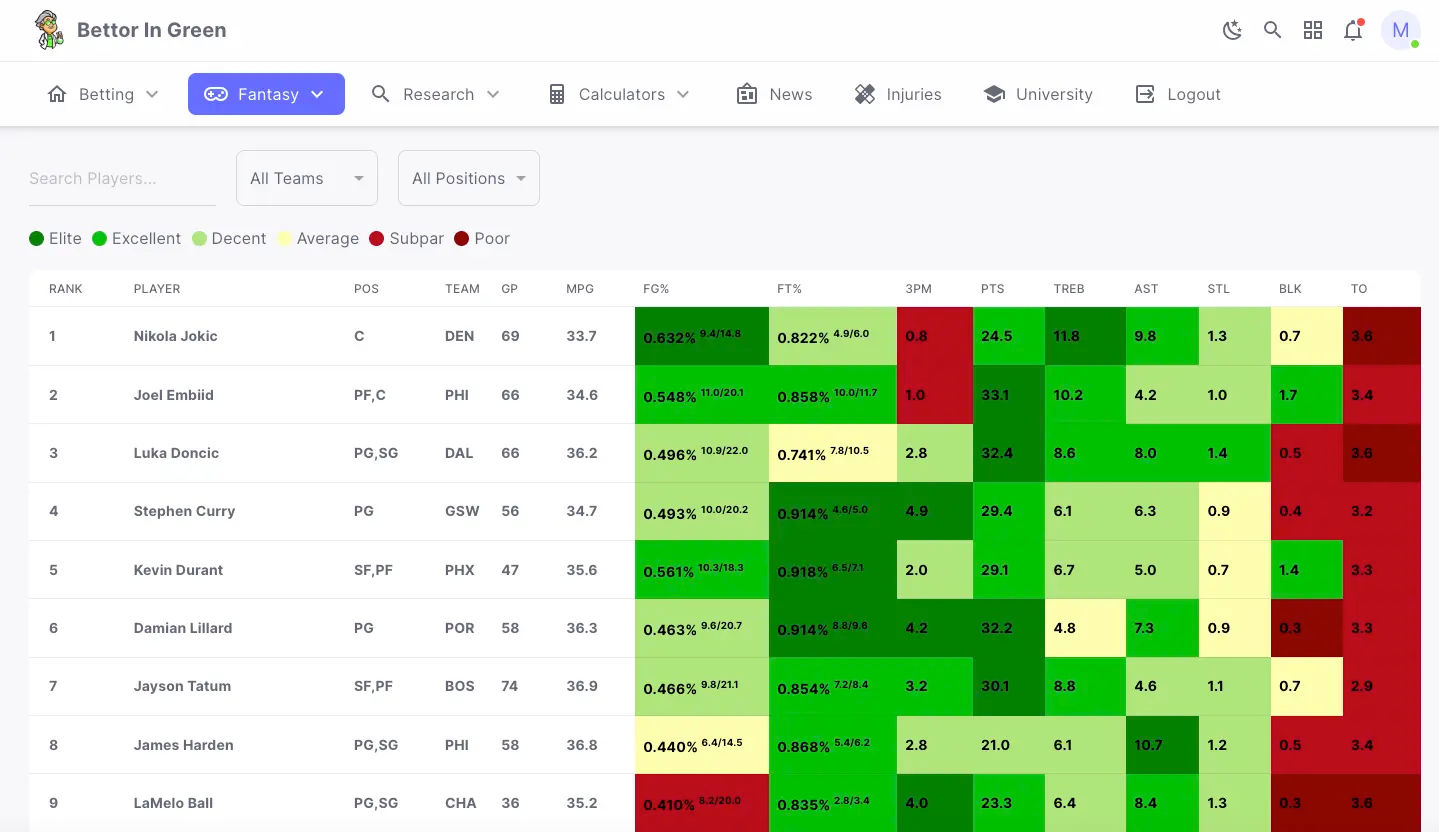Click the Average legend color dot
This screenshot has width=1439, height=832.
tap(285, 238)
